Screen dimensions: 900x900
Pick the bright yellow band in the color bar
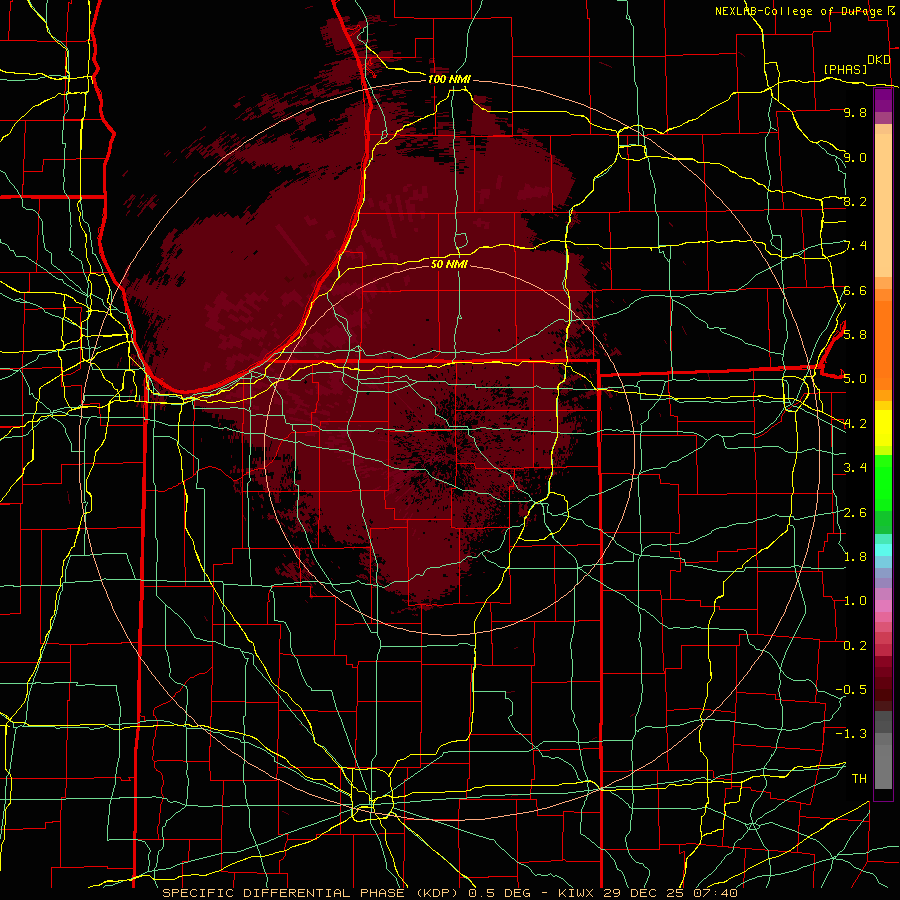point(883,428)
